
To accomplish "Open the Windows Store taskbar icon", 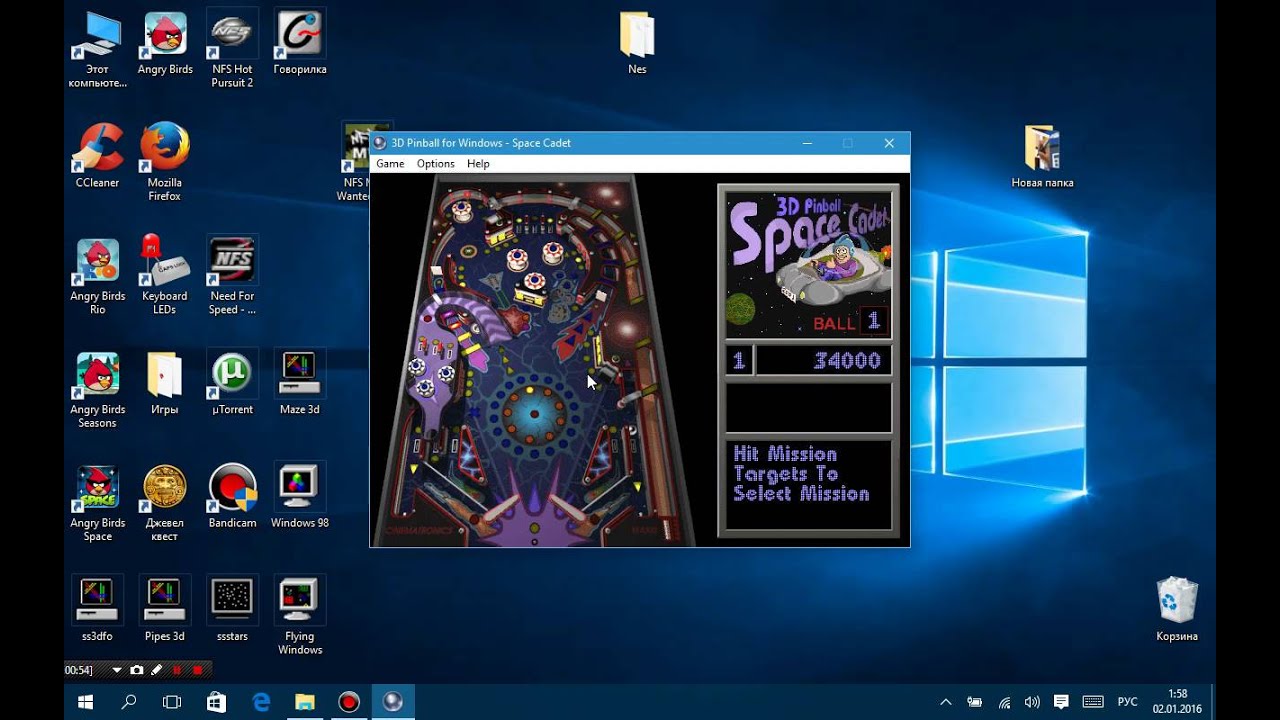I will (217, 702).
